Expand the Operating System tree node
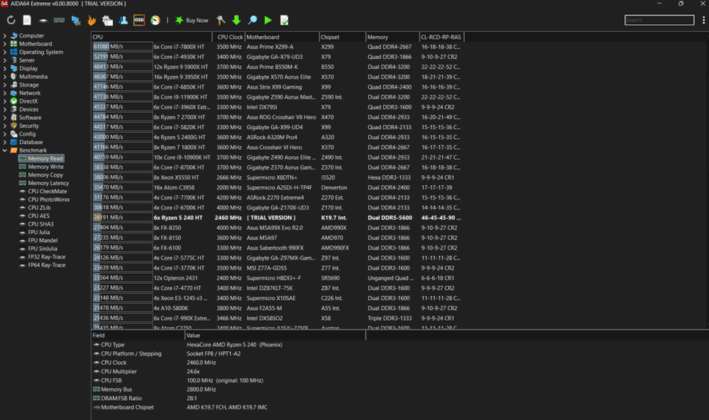 coord(5,52)
